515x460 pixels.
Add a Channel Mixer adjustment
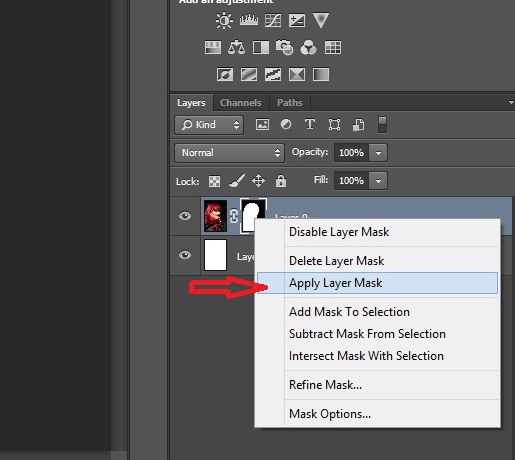click(x=308, y=47)
